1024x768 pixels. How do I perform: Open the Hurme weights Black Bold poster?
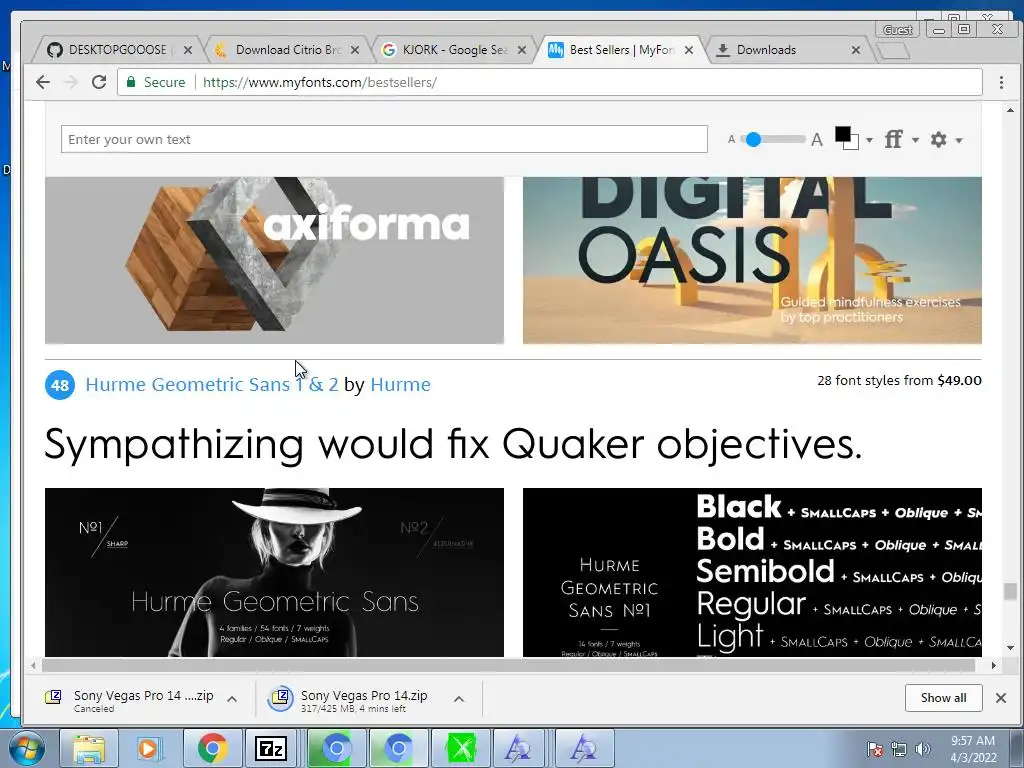[x=752, y=572]
